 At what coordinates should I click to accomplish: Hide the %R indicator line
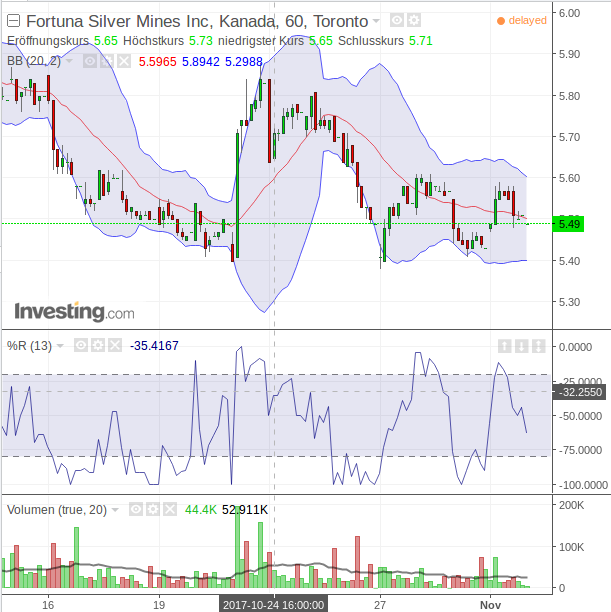[x=79, y=346]
